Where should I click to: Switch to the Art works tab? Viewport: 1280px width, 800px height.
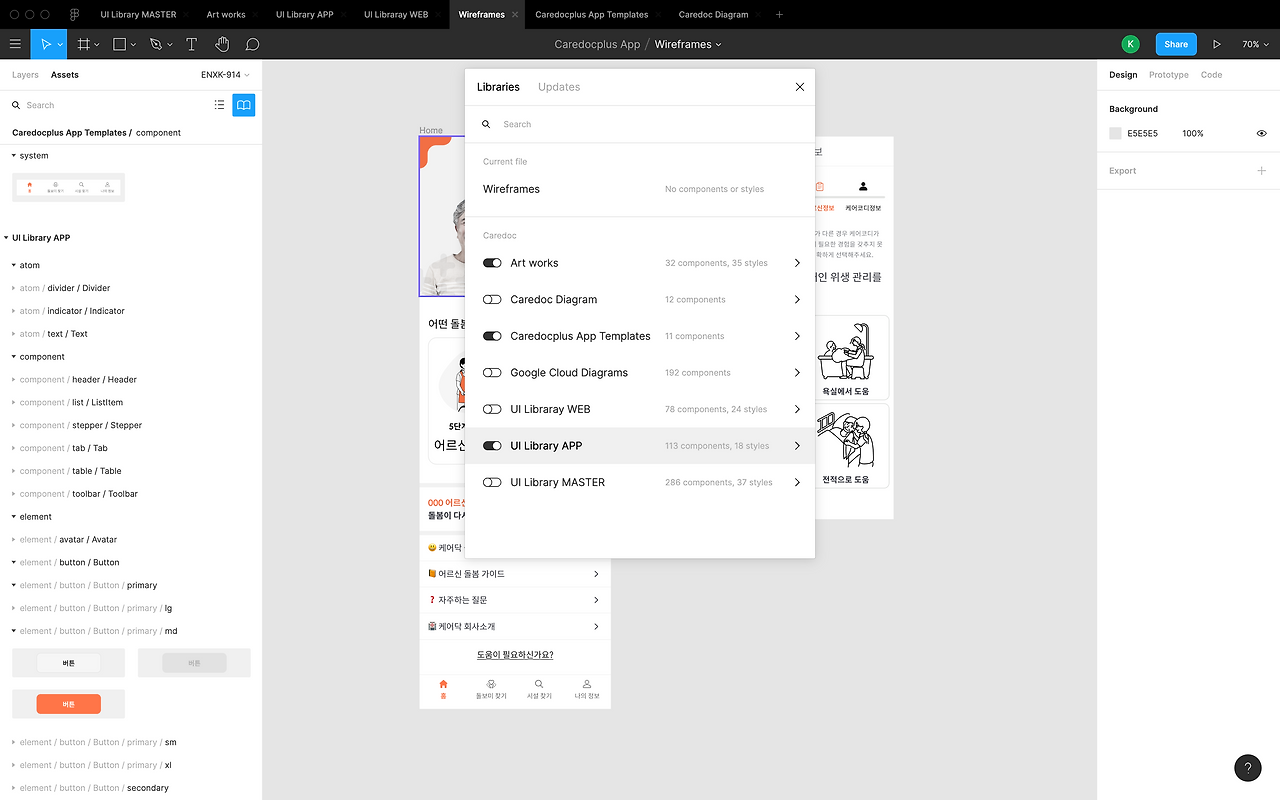(226, 15)
